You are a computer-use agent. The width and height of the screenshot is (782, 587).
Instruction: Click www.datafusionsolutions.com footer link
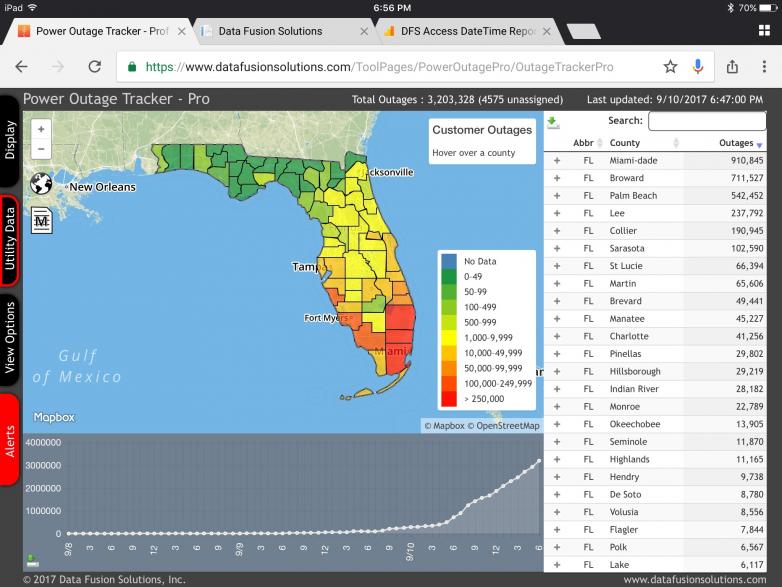pos(695,580)
